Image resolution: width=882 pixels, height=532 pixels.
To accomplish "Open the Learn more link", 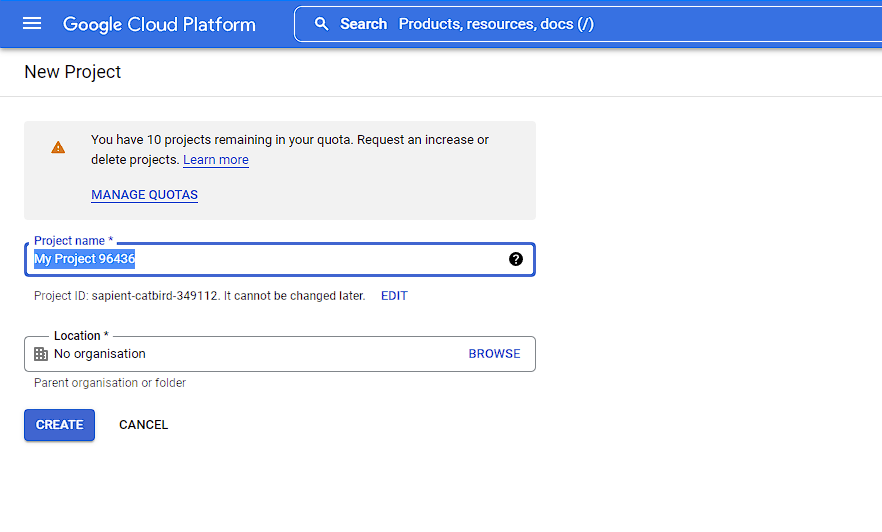I will click(x=216, y=160).
